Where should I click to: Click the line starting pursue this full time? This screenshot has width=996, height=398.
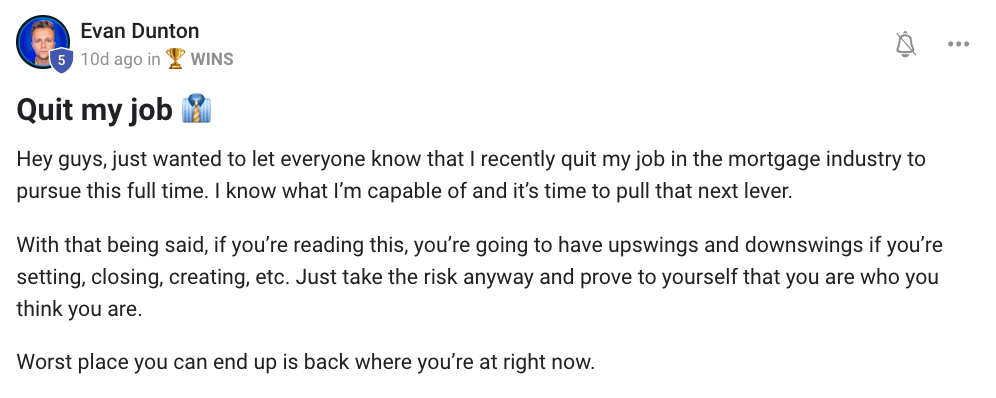[405, 191]
